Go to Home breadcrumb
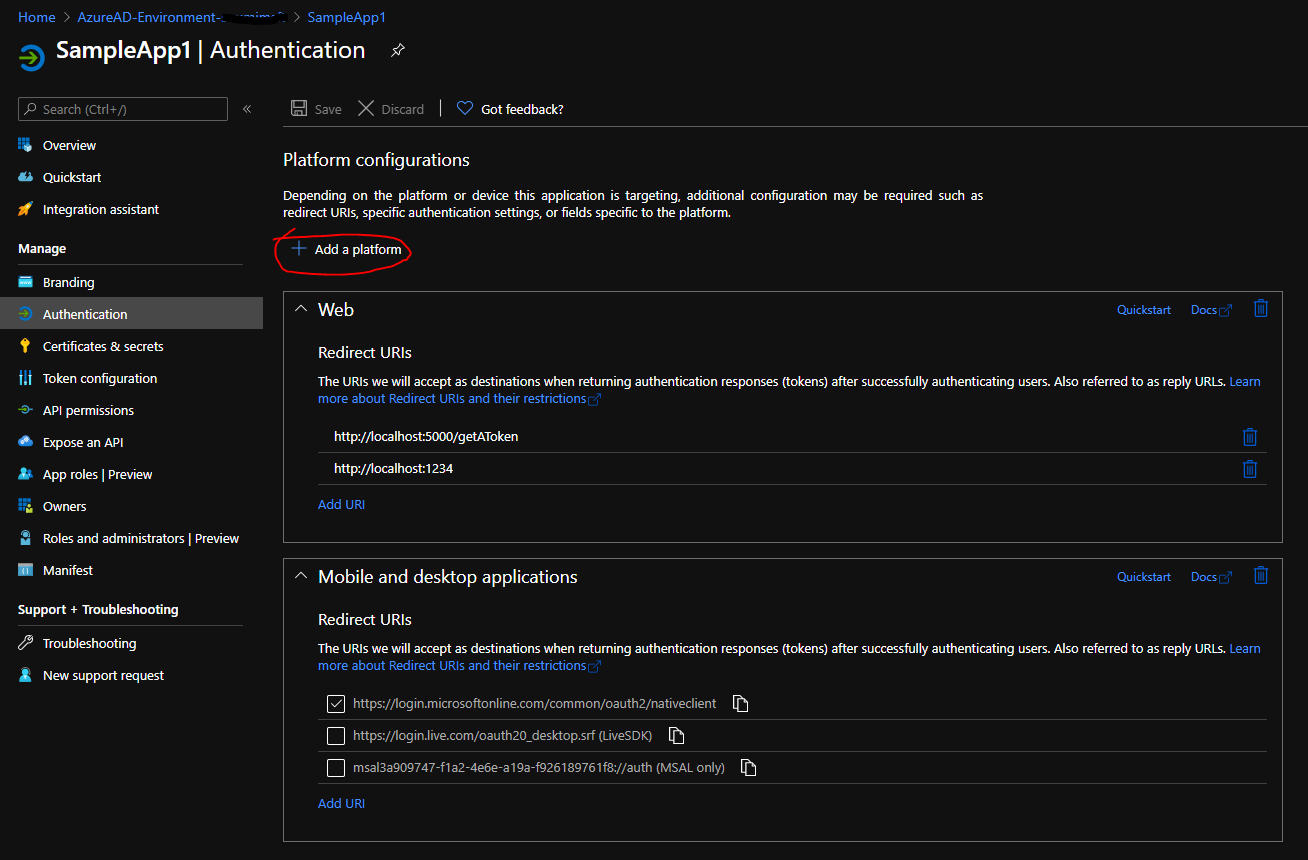The width and height of the screenshot is (1308, 860). [37, 17]
